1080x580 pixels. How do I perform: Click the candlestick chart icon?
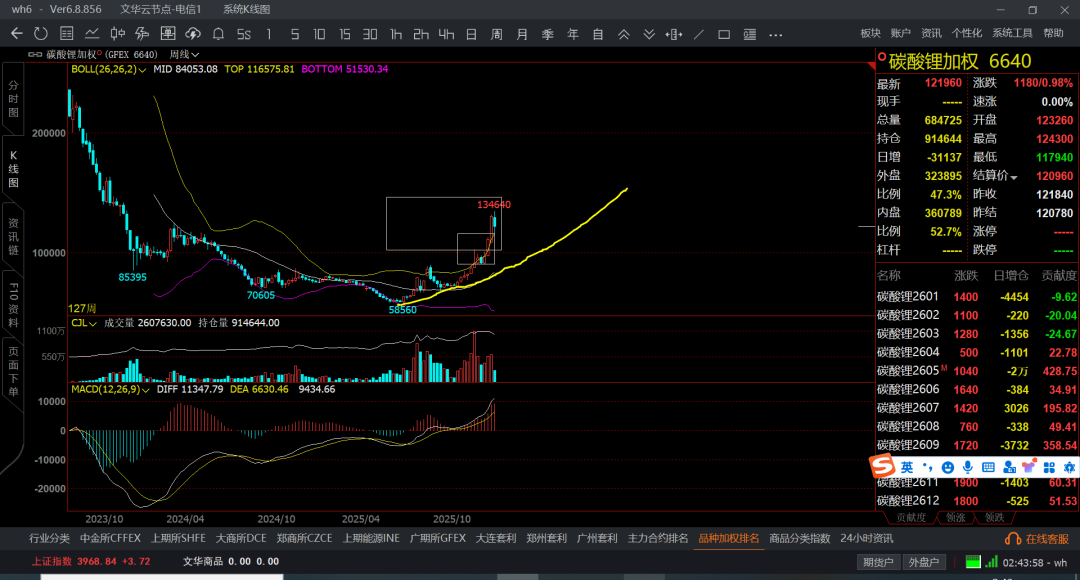point(118,34)
